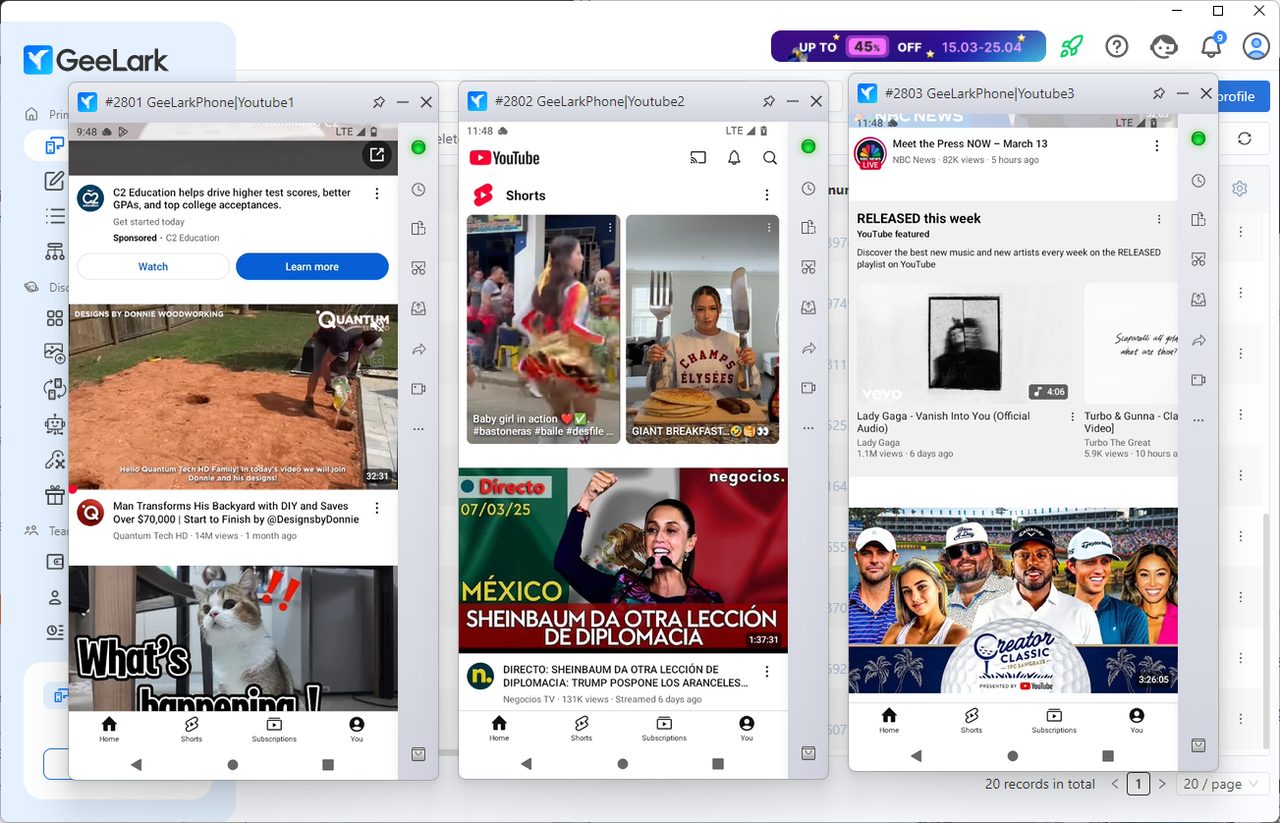This screenshot has height=823, width=1280.
Task: Select the Shorts tab in Youtube1
Action: 191,729
